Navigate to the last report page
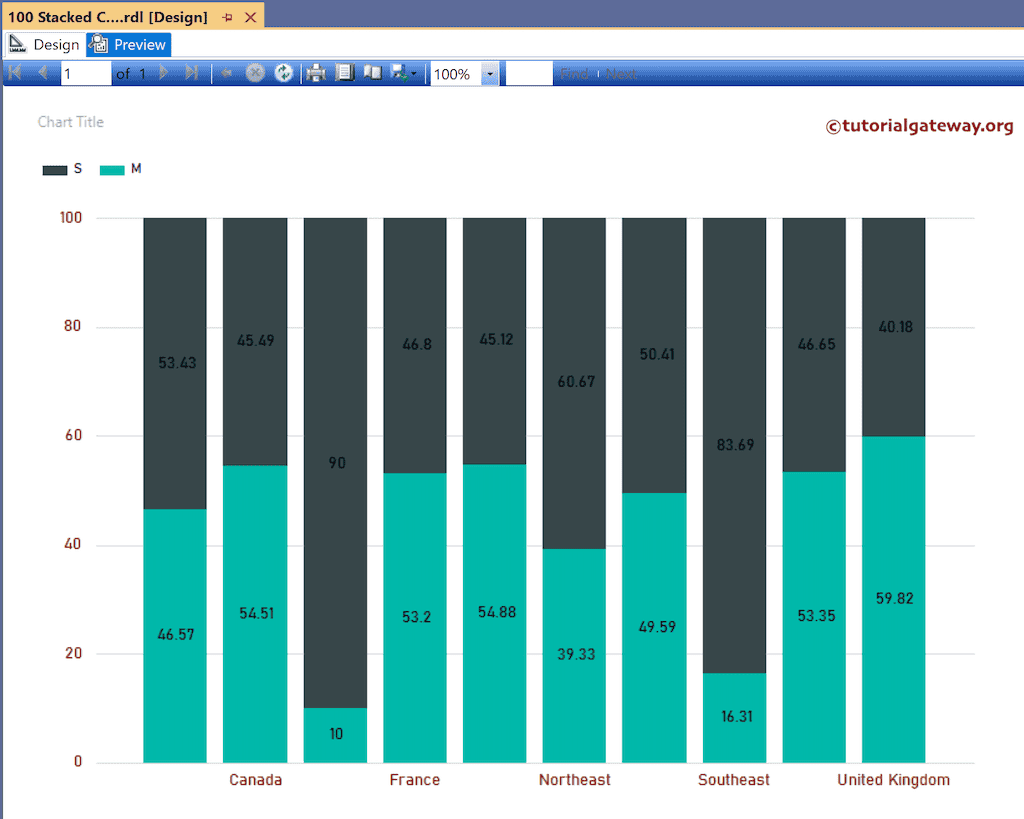Image resolution: width=1024 pixels, height=819 pixels. [192, 73]
